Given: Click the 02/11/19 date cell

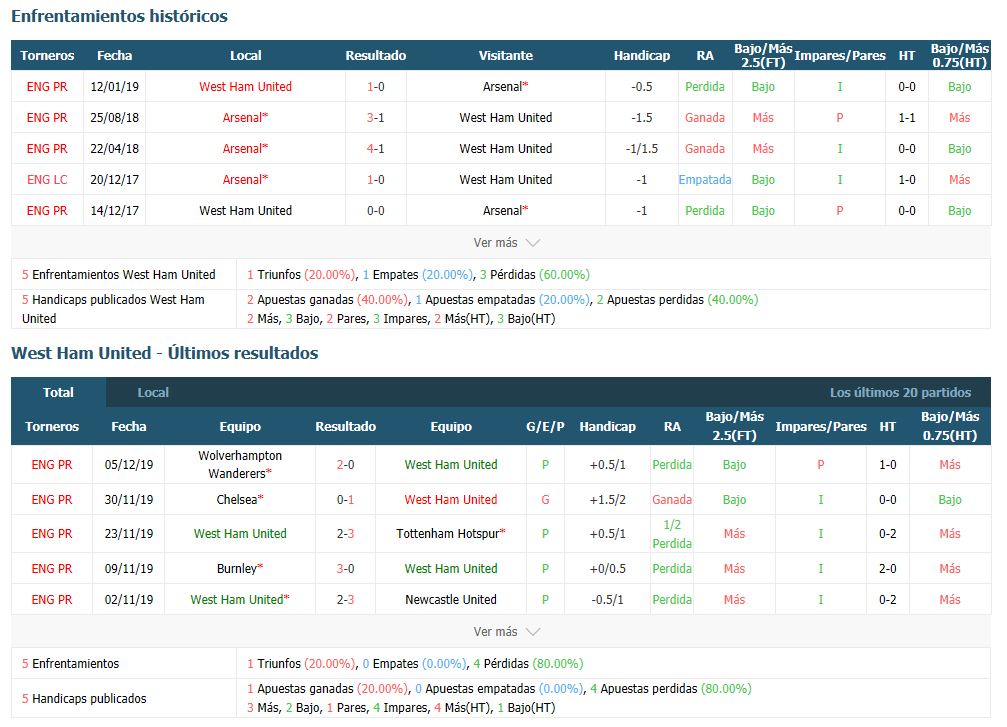Looking at the screenshot, I should pyautogui.click(x=129, y=600).
